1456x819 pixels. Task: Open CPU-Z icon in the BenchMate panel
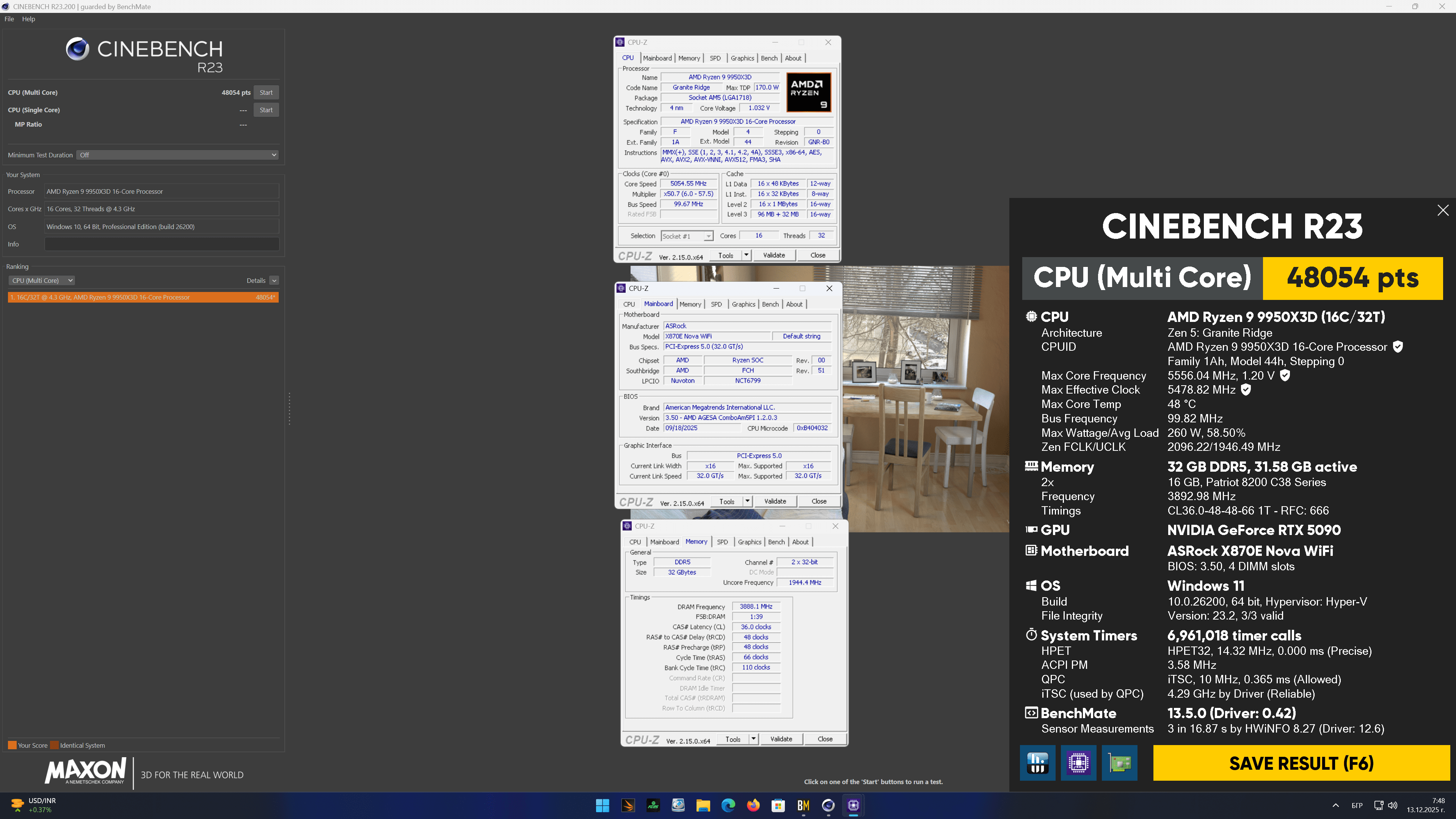tap(1078, 763)
